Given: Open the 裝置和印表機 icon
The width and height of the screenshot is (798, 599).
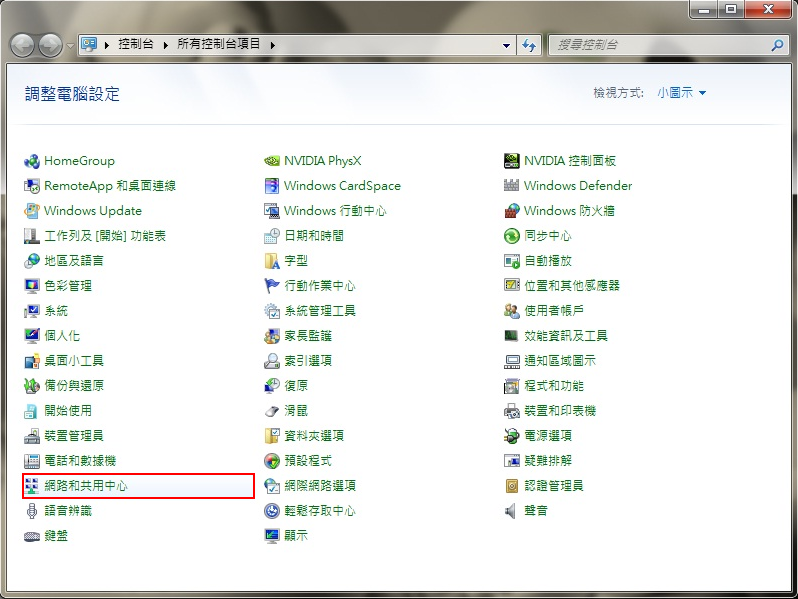Looking at the screenshot, I should coord(511,411).
